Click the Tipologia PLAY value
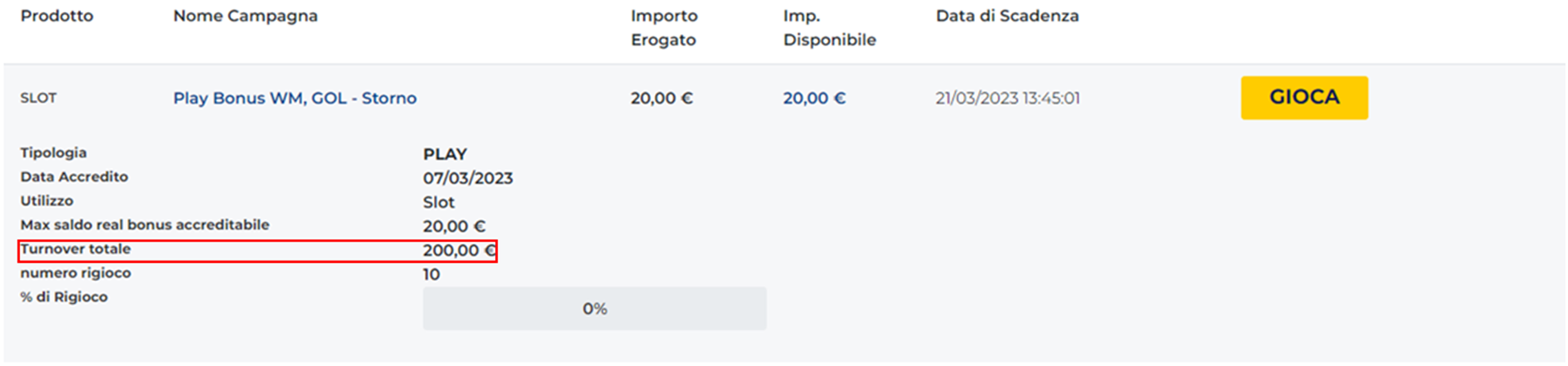This screenshot has width=1568, height=366. (x=444, y=154)
